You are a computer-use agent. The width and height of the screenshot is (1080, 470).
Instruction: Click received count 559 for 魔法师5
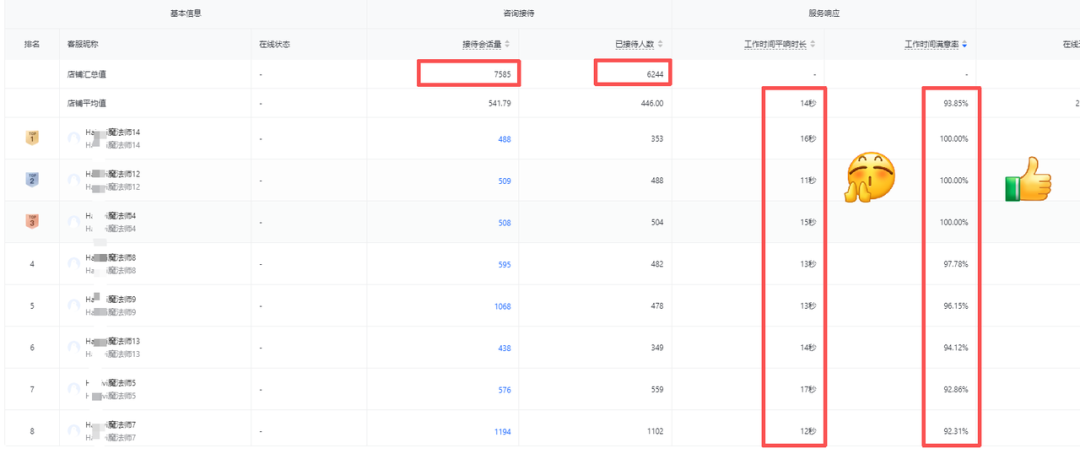pos(657,390)
